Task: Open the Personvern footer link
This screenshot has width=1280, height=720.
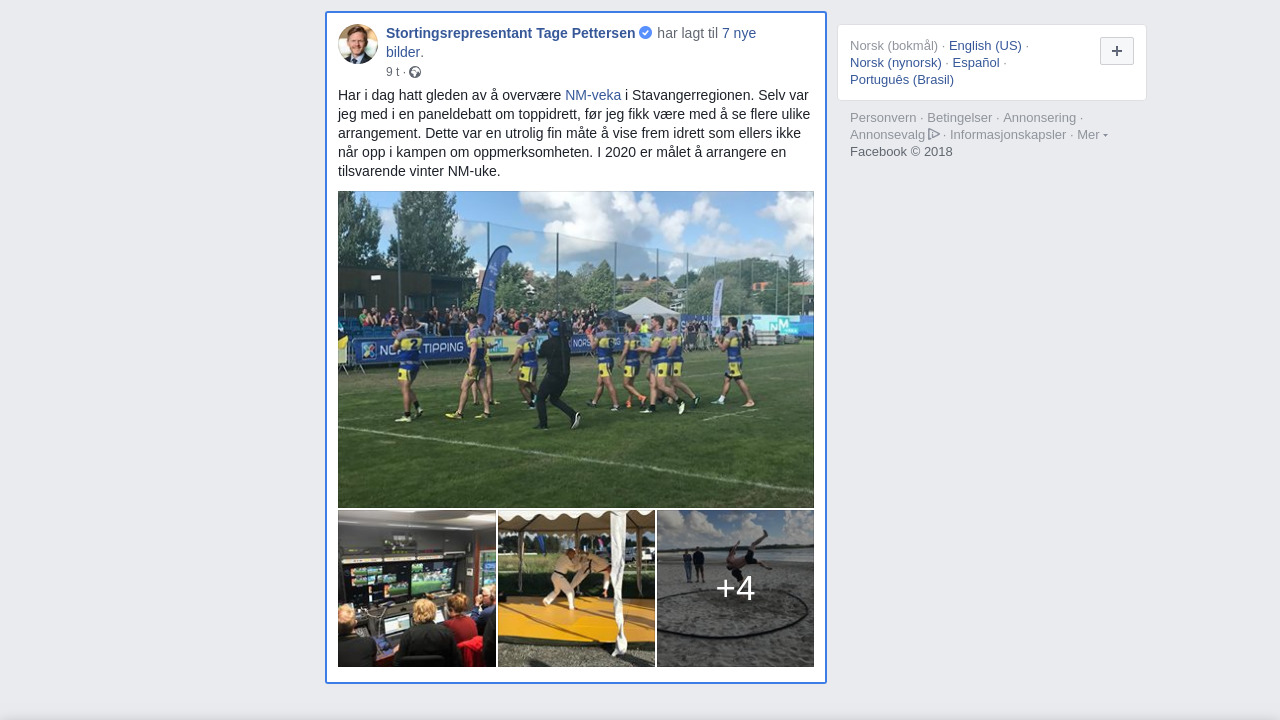Action: [x=883, y=117]
